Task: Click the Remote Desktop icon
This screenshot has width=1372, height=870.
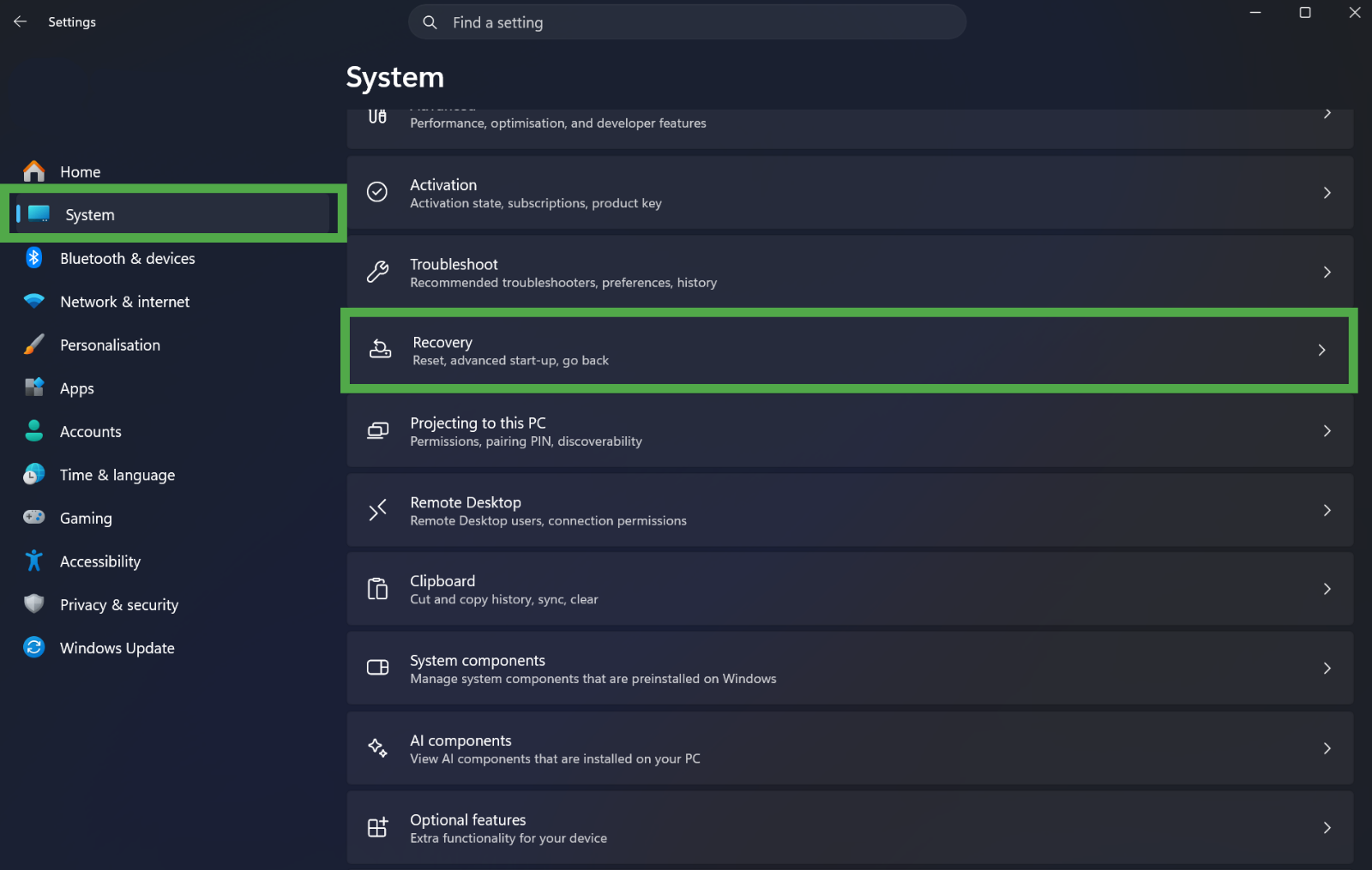Action: 377,510
